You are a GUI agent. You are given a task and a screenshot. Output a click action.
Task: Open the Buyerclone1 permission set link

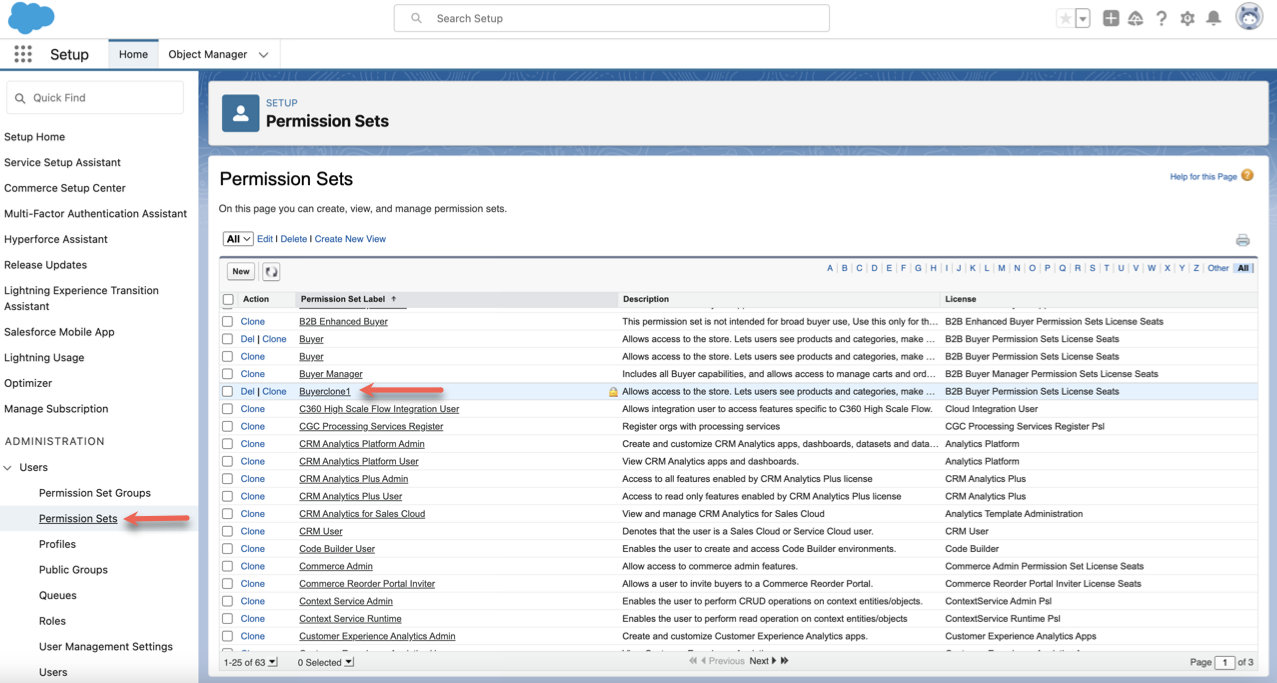(324, 391)
